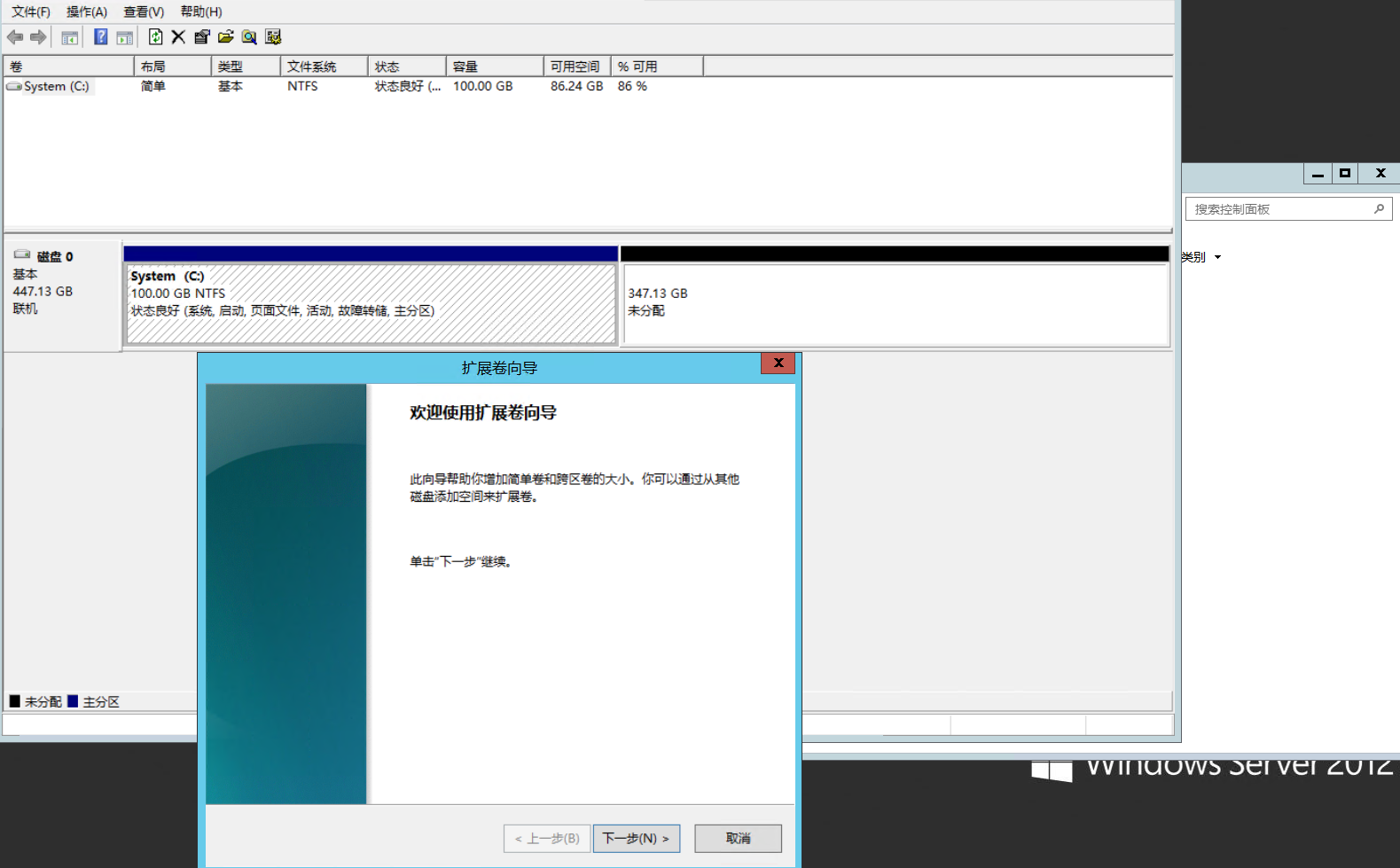1400x868 pixels.
Task: Open the 操作(A) menu
Action: coord(87,12)
